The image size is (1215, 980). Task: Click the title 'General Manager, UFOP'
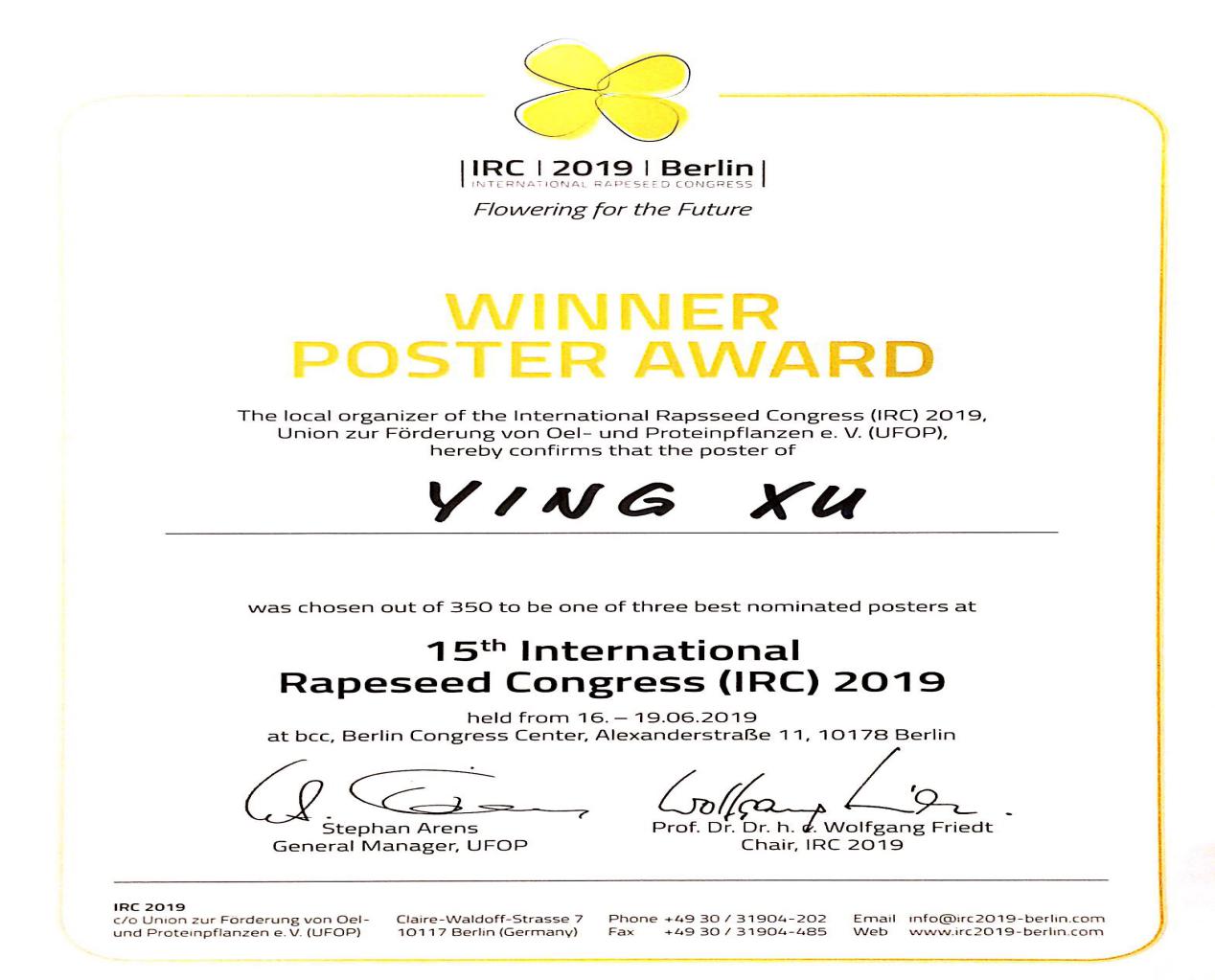point(401,846)
